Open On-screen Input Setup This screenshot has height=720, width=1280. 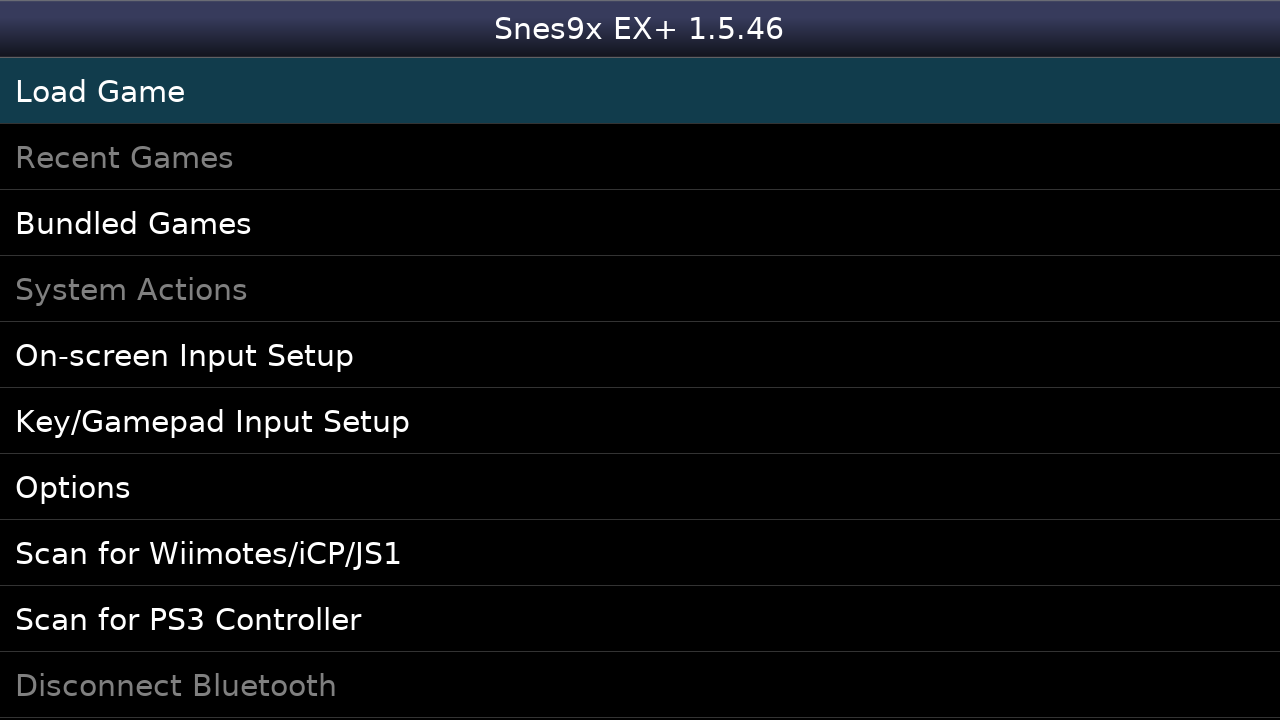tap(184, 356)
